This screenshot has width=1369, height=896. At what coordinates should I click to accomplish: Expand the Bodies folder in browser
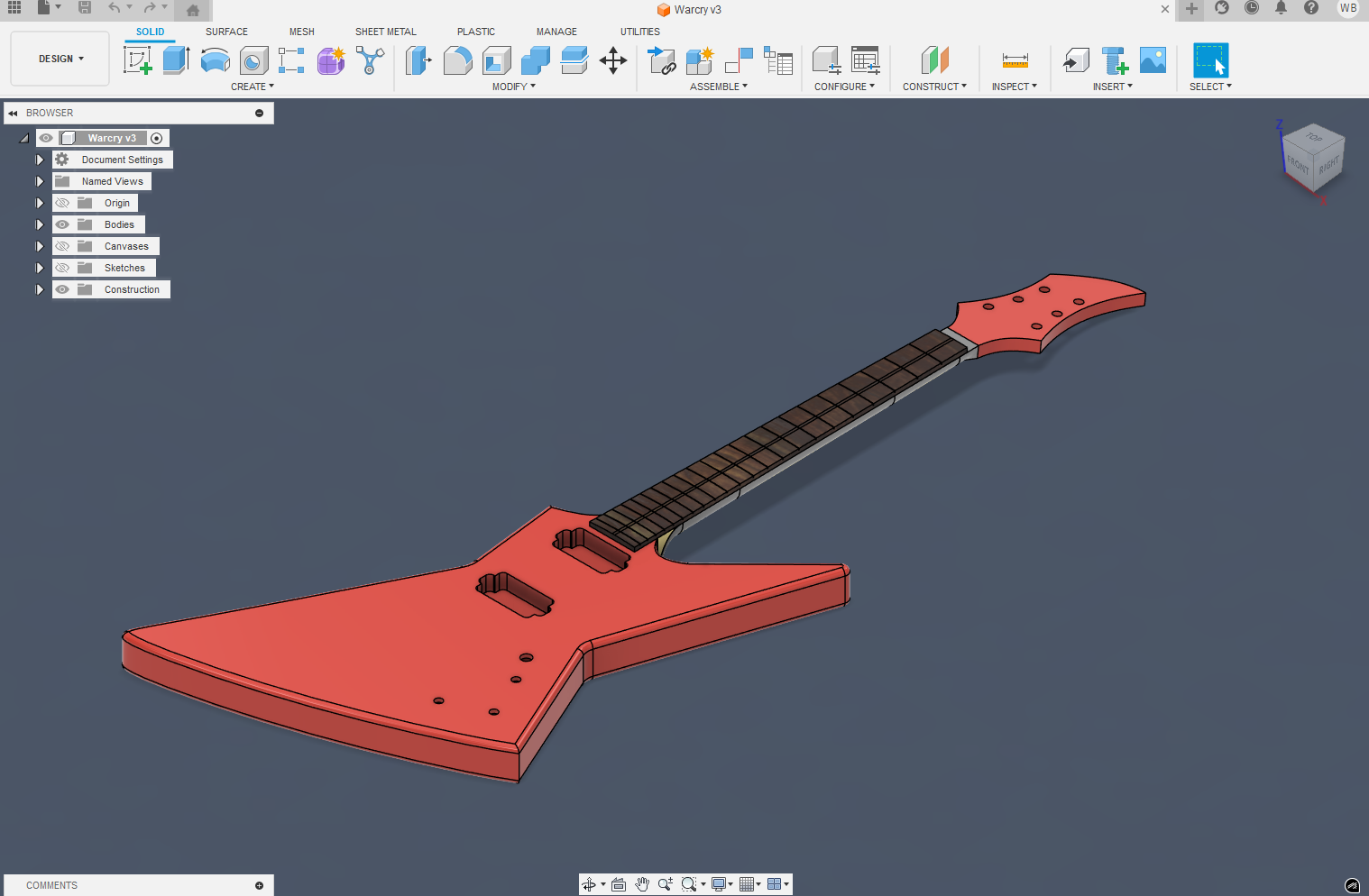coord(40,224)
